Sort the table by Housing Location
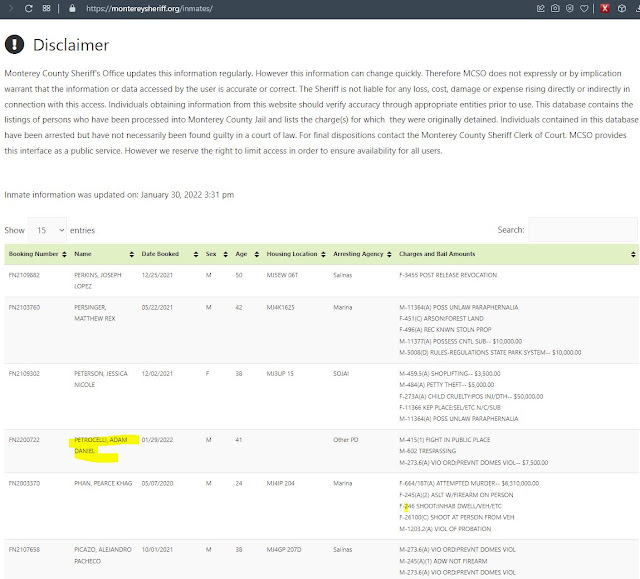This screenshot has height=579, width=640. pyautogui.click(x=296, y=254)
